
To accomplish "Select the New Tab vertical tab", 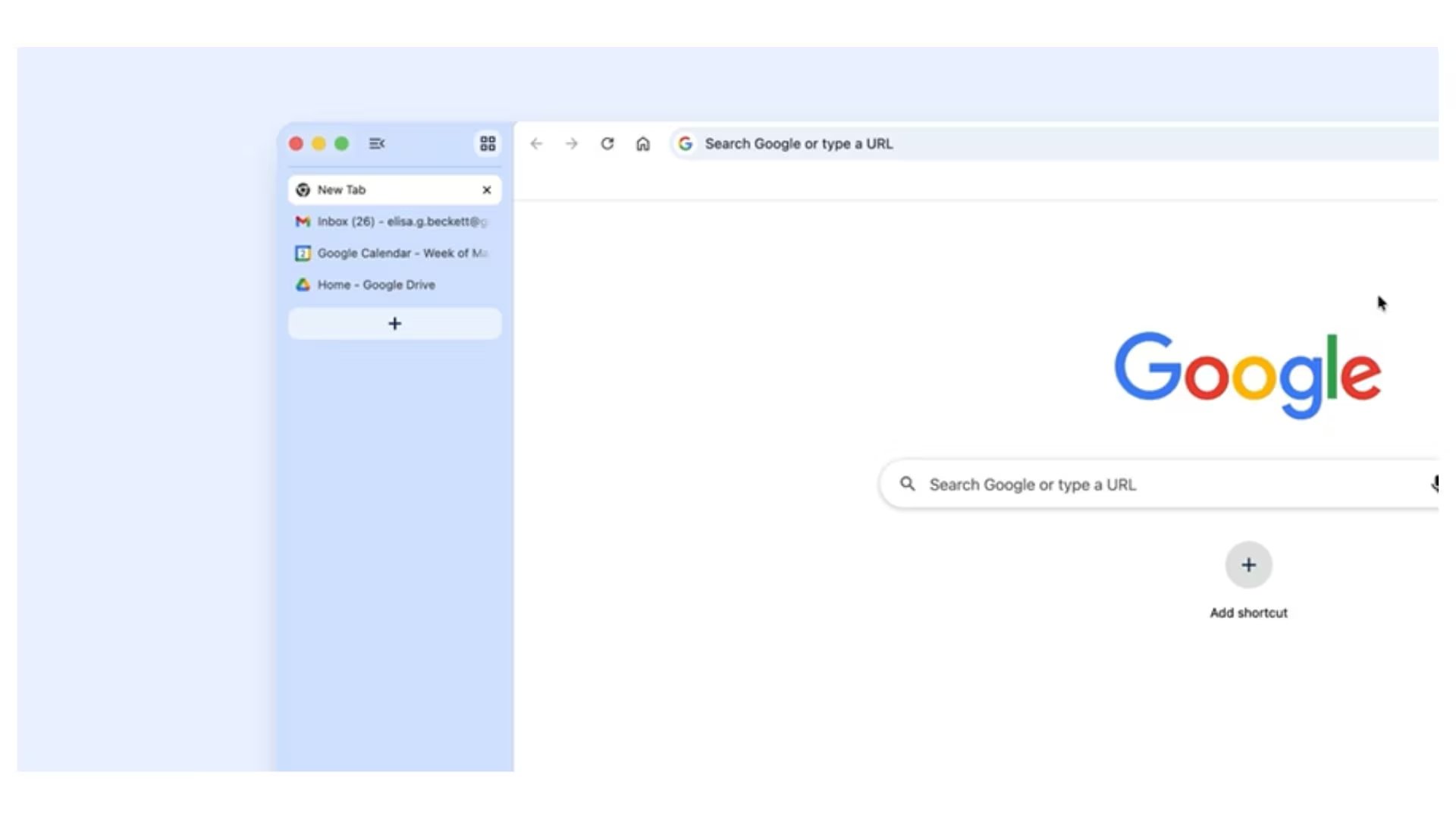I will 379,190.
